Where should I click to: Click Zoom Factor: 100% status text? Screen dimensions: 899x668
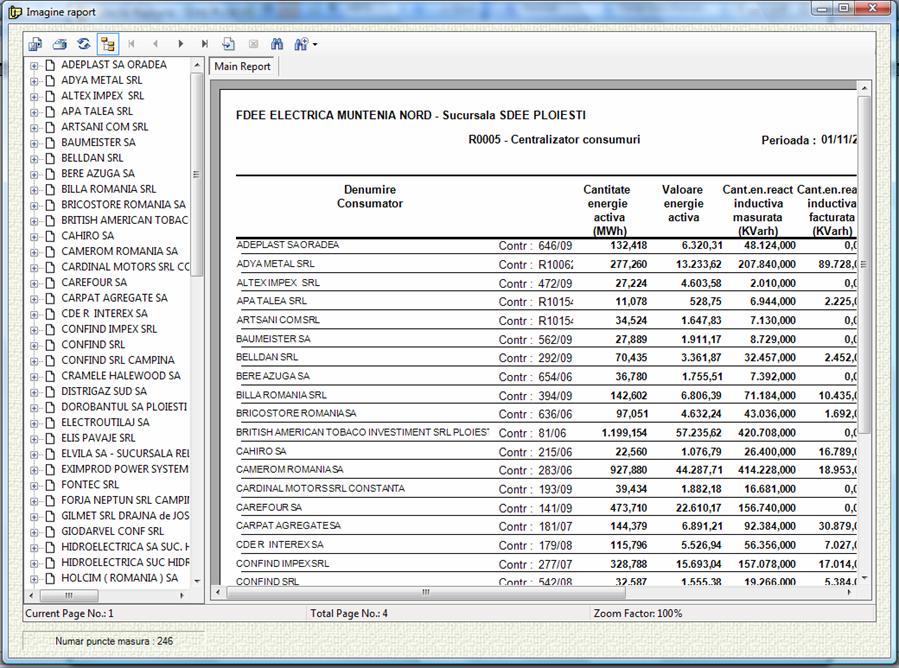pos(638,614)
